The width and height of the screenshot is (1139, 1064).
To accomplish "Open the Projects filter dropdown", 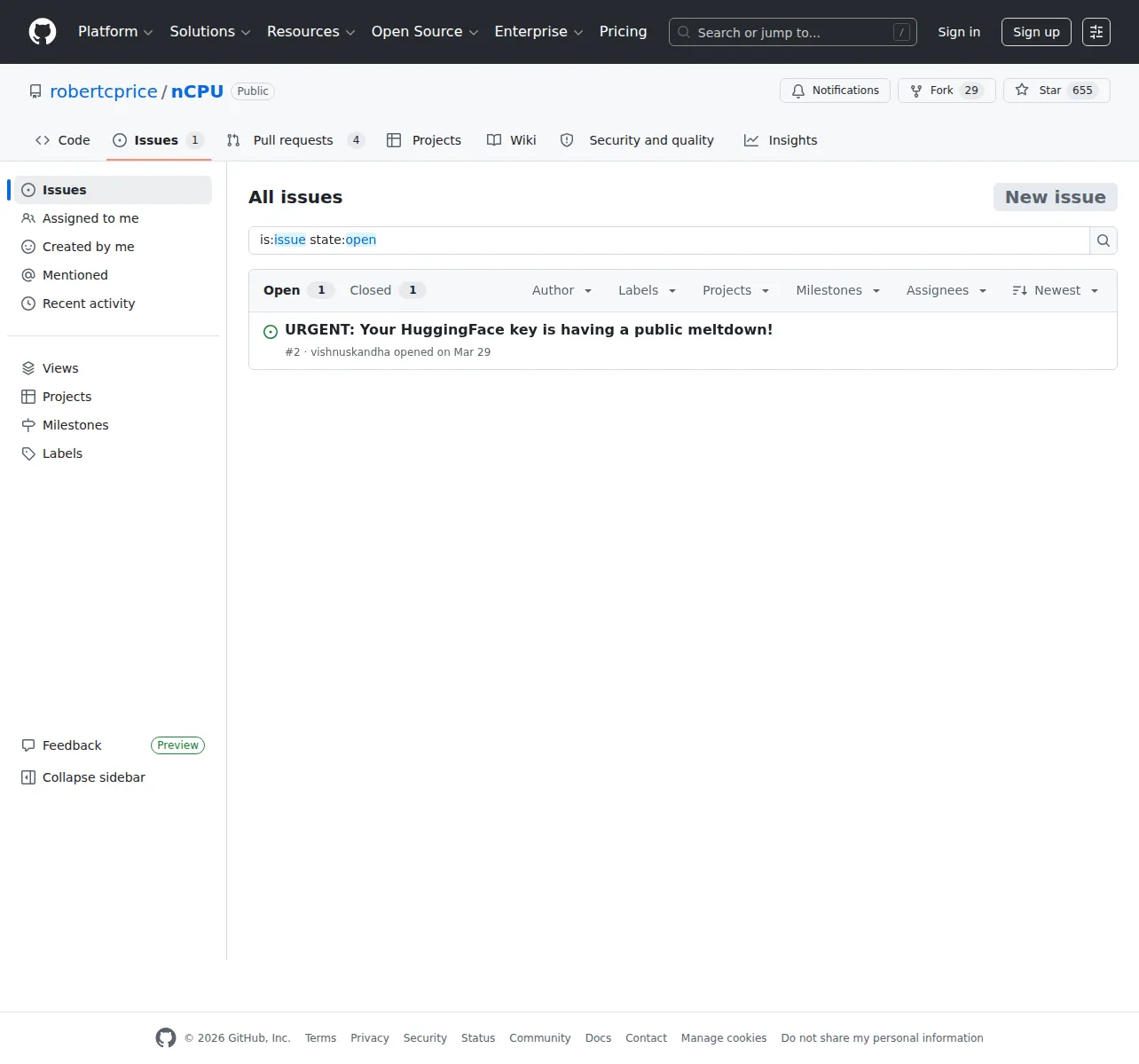I will click(735, 290).
